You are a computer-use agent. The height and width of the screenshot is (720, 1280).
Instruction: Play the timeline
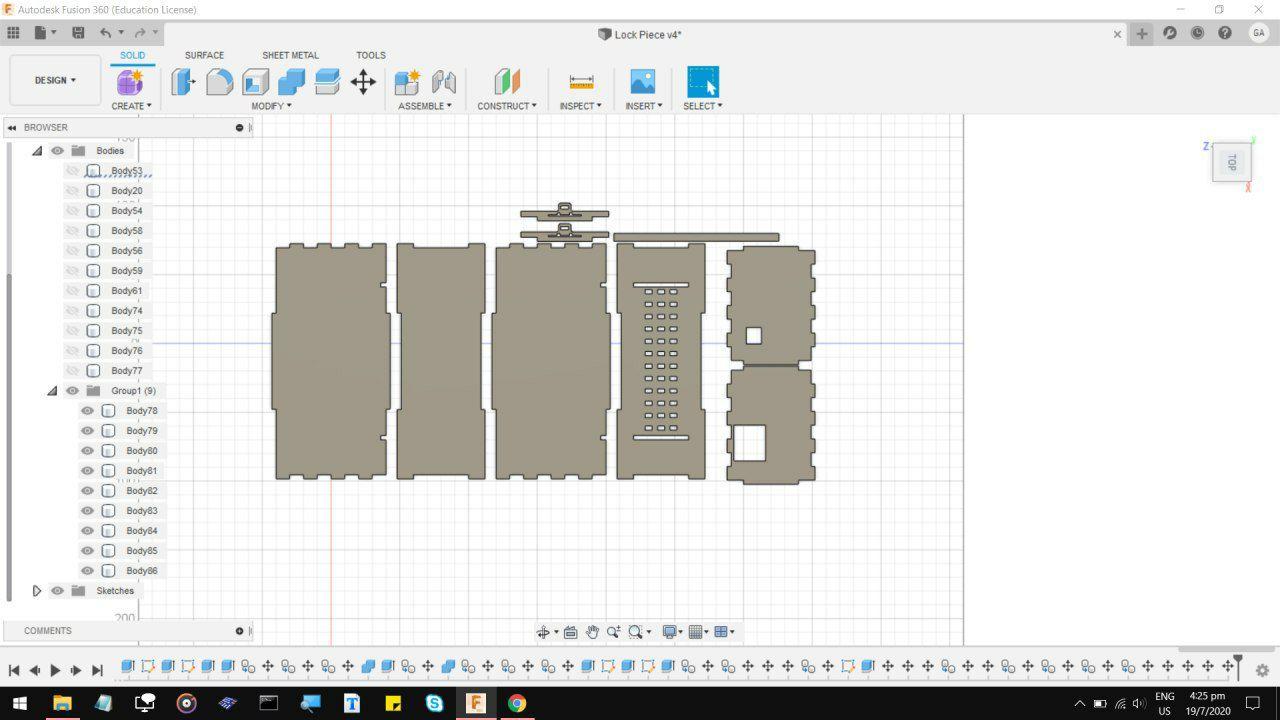tap(55, 670)
